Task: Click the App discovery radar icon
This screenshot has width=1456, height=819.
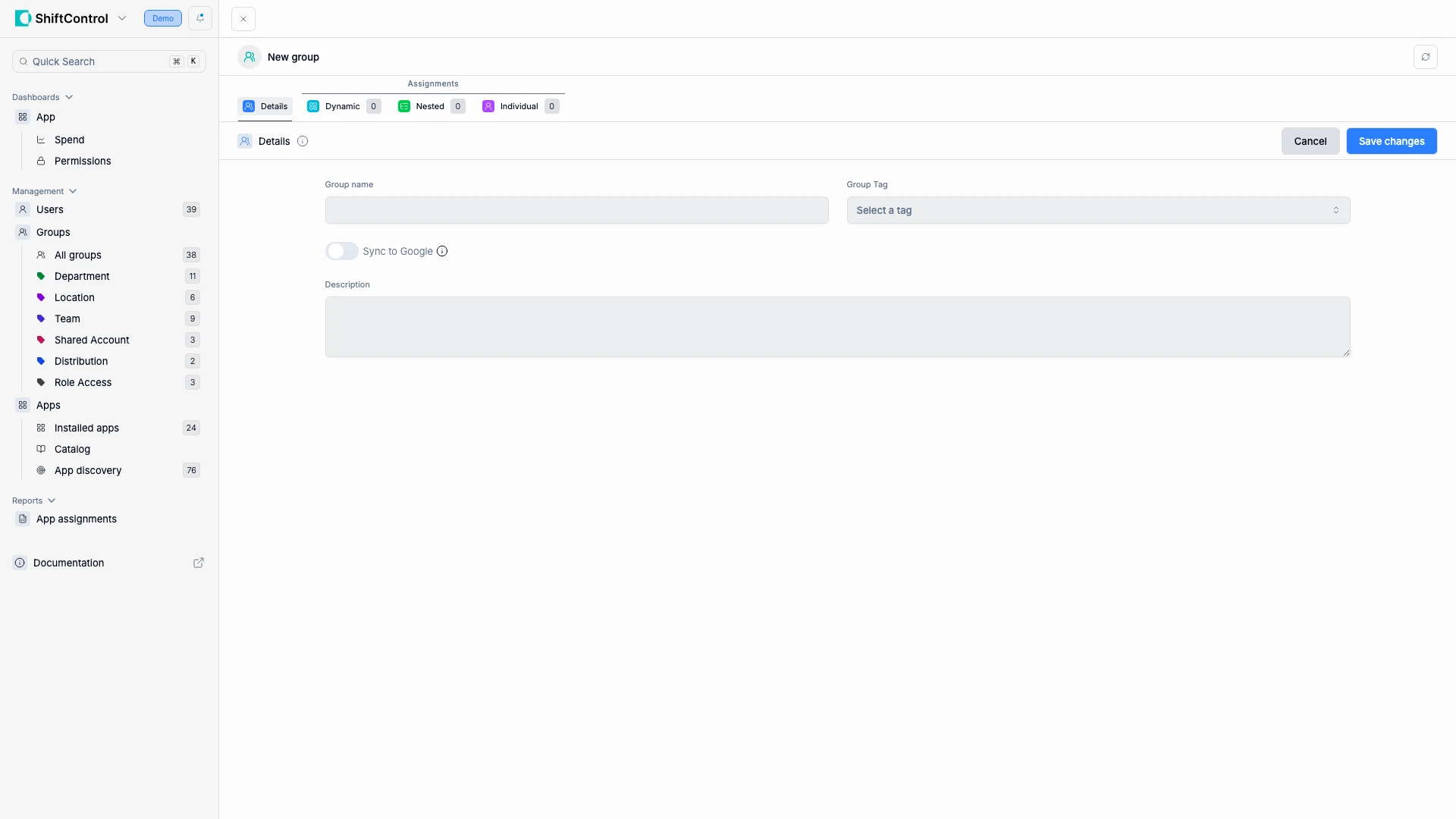Action: 41,470
